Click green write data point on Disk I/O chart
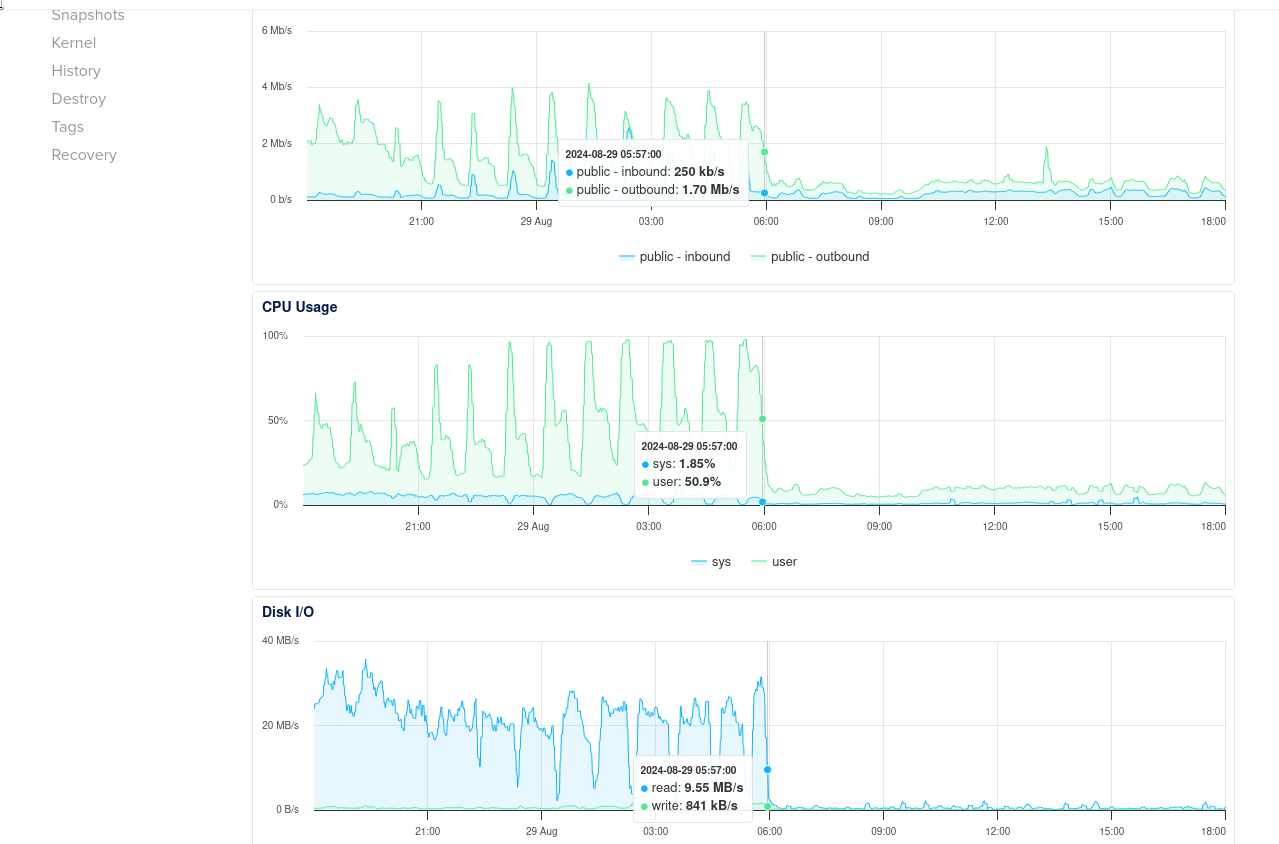Screen dimensions: 1279x844 tap(767, 806)
